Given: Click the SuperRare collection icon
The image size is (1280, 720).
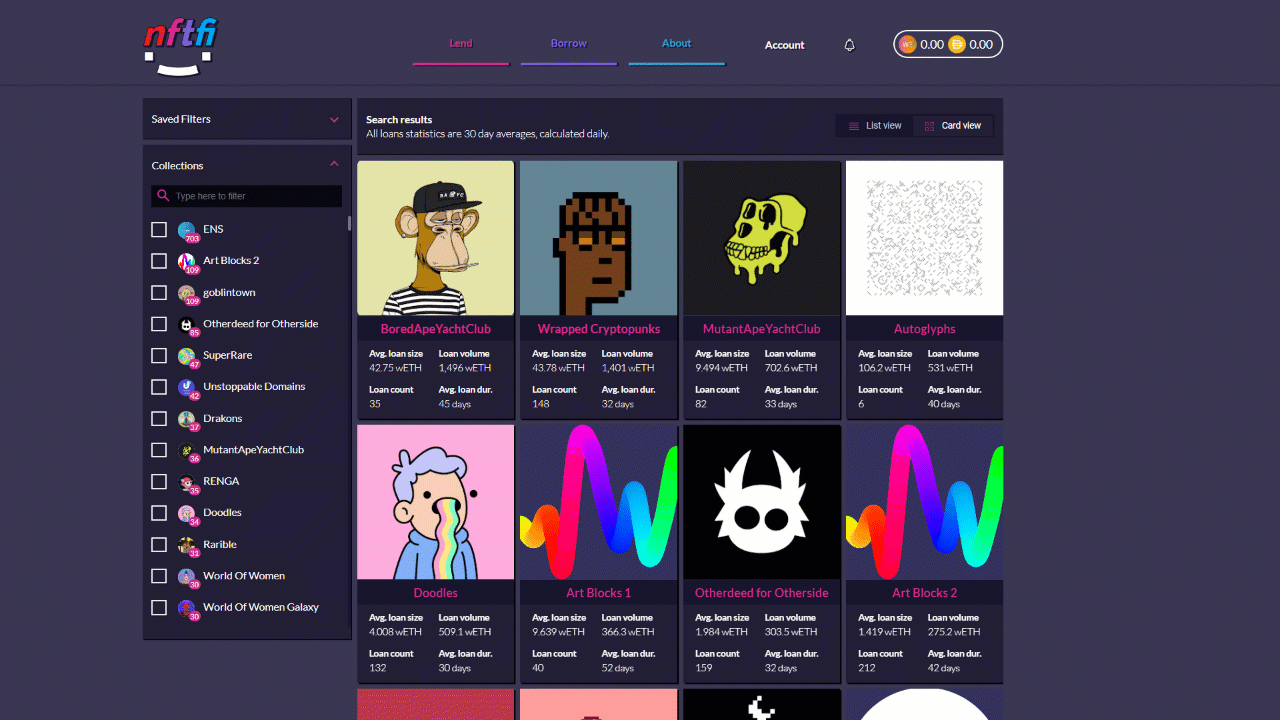Looking at the screenshot, I should tap(187, 357).
